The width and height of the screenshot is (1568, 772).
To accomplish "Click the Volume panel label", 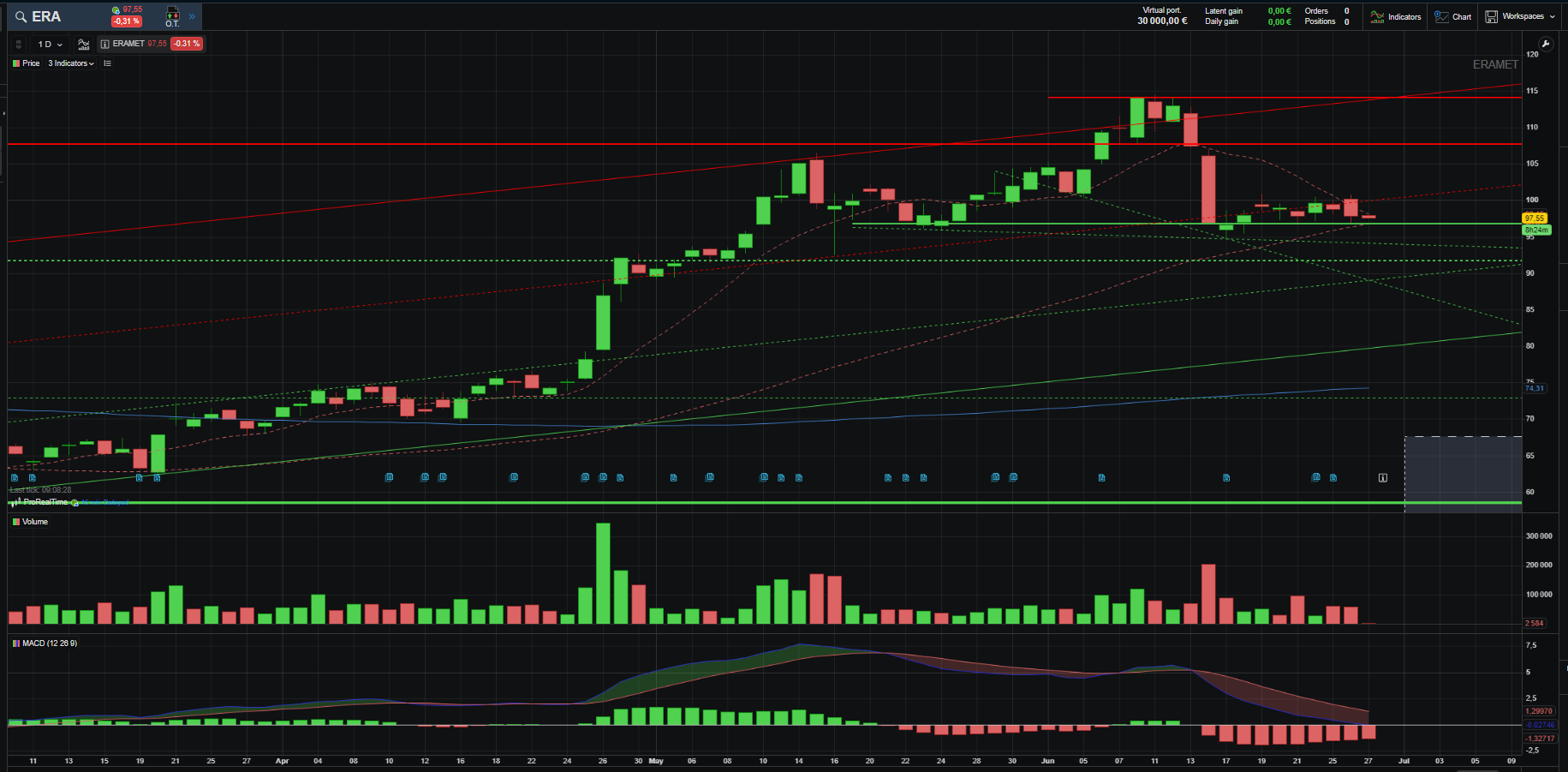I will 34,522.
